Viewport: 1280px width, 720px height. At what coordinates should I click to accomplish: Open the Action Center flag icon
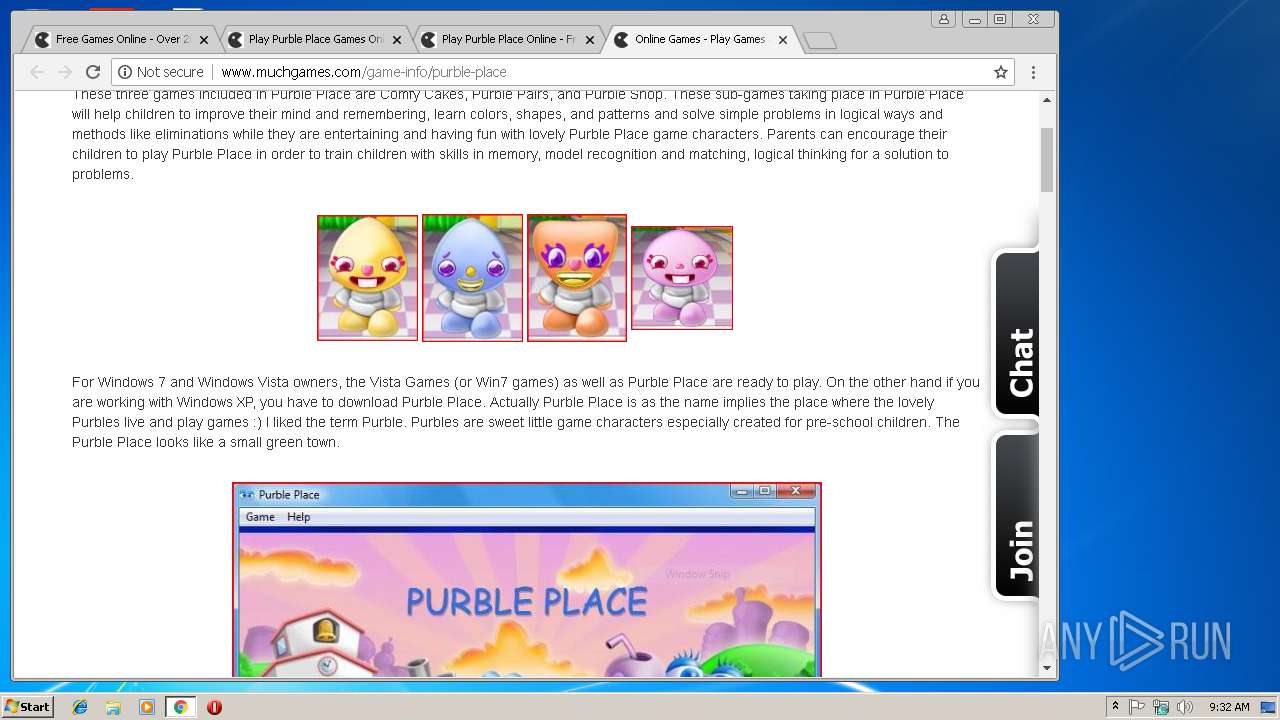coord(1137,707)
